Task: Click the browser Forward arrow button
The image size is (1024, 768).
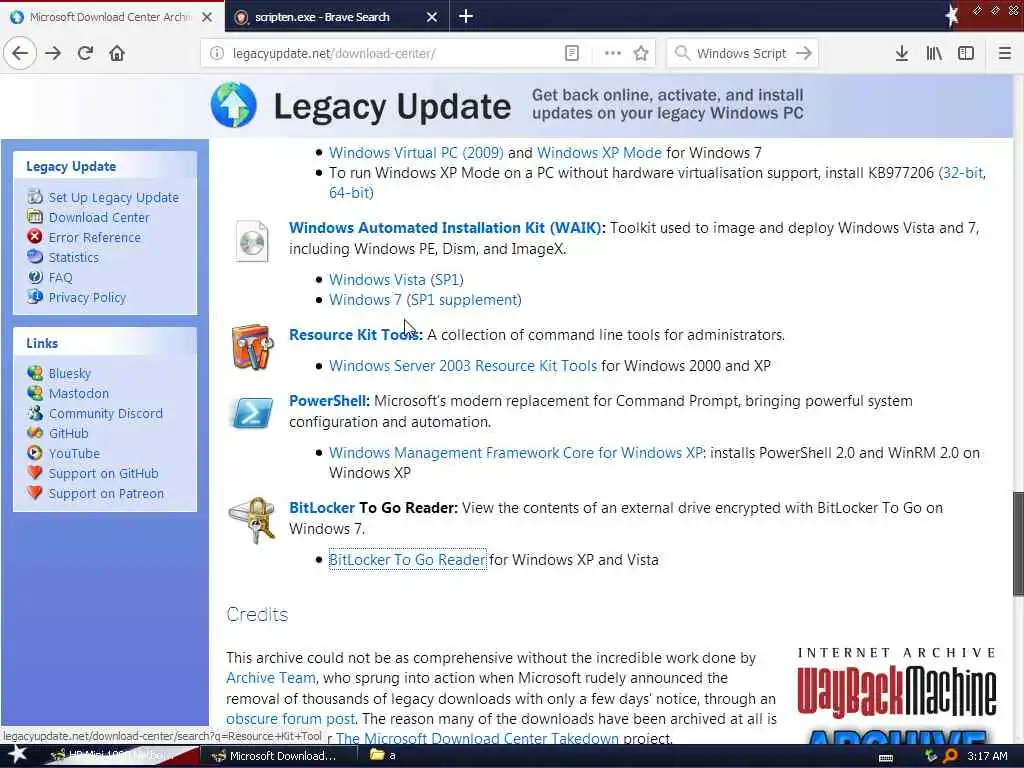Action: (54, 54)
